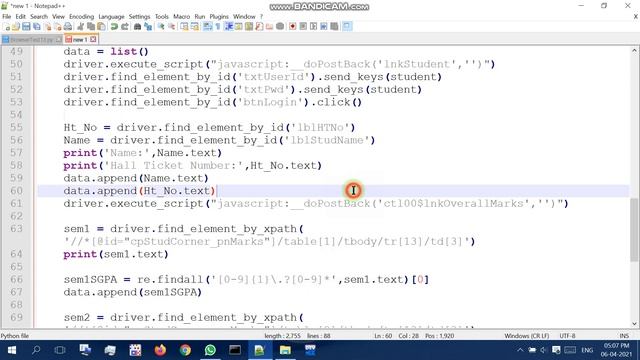Click the Folder as Workspace icon
The image size is (640, 360).
point(269,27)
